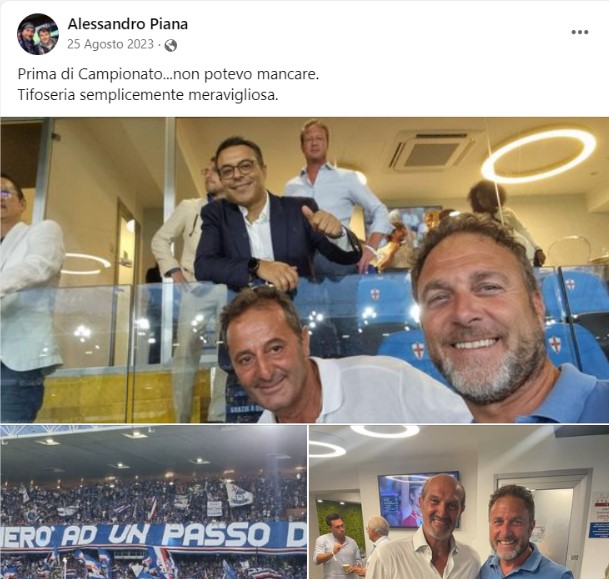The image size is (609, 579).
Task: Click the text line Prima di Campionato
Action: [x=168, y=74]
